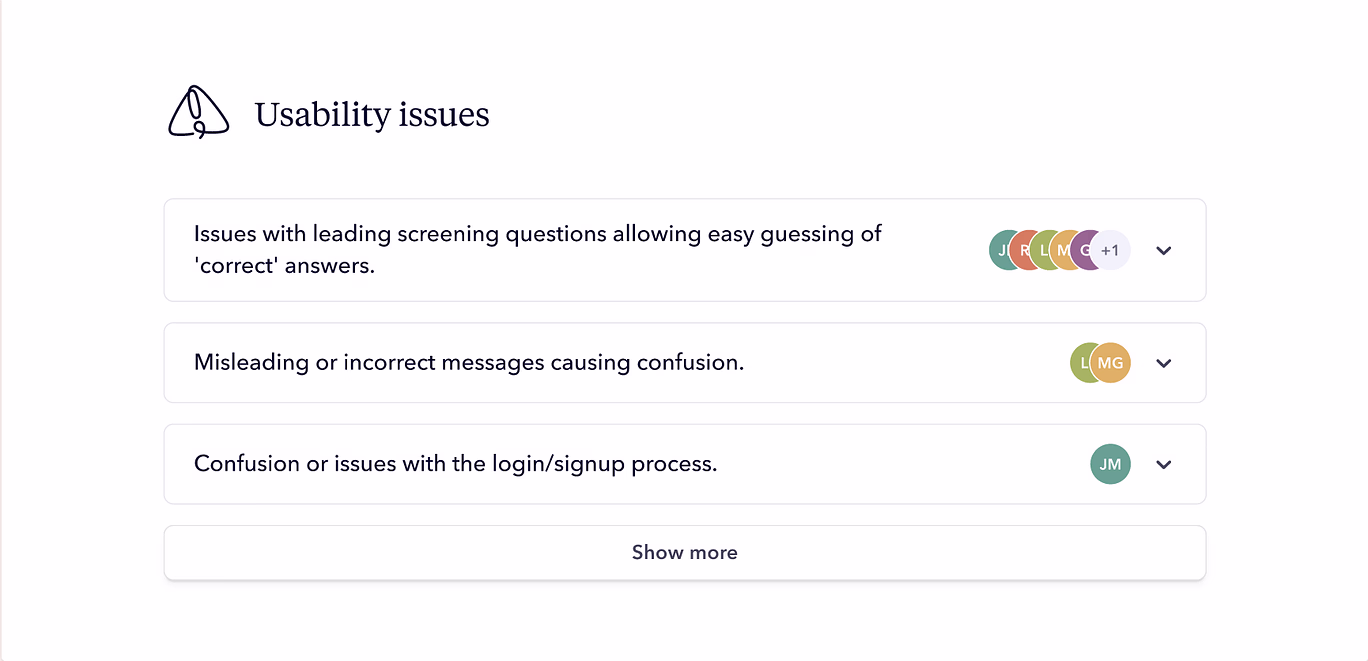Click the +1 additional participants badge
1368x661 pixels.
1112,250
